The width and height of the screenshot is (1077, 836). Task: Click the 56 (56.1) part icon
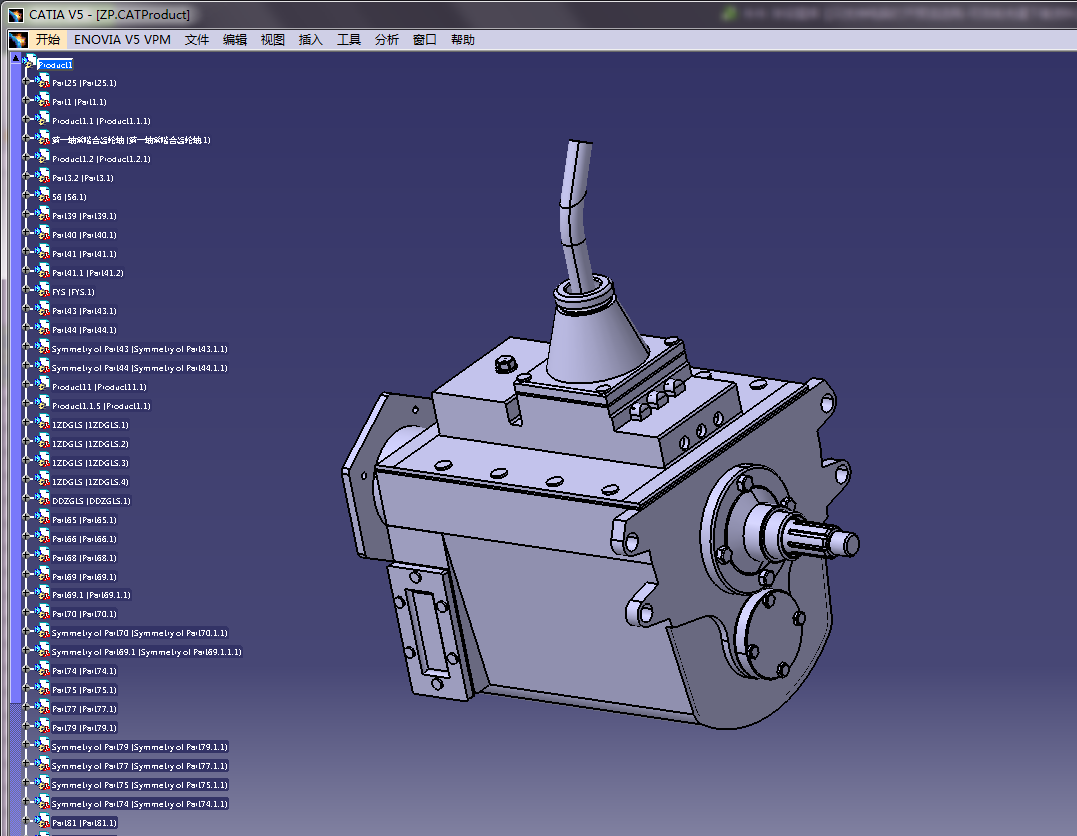point(43,196)
